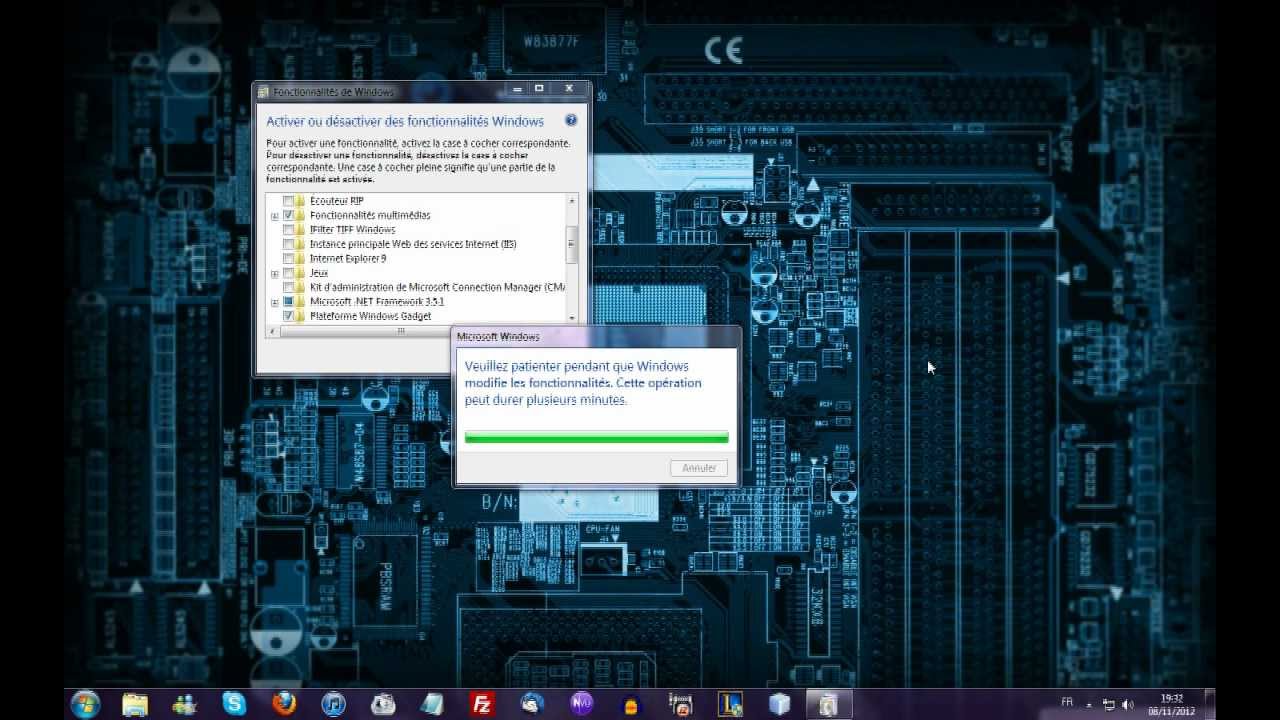The image size is (1280, 720).
Task: Expand the Jeux tree node
Action: click(x=274, y=273)
